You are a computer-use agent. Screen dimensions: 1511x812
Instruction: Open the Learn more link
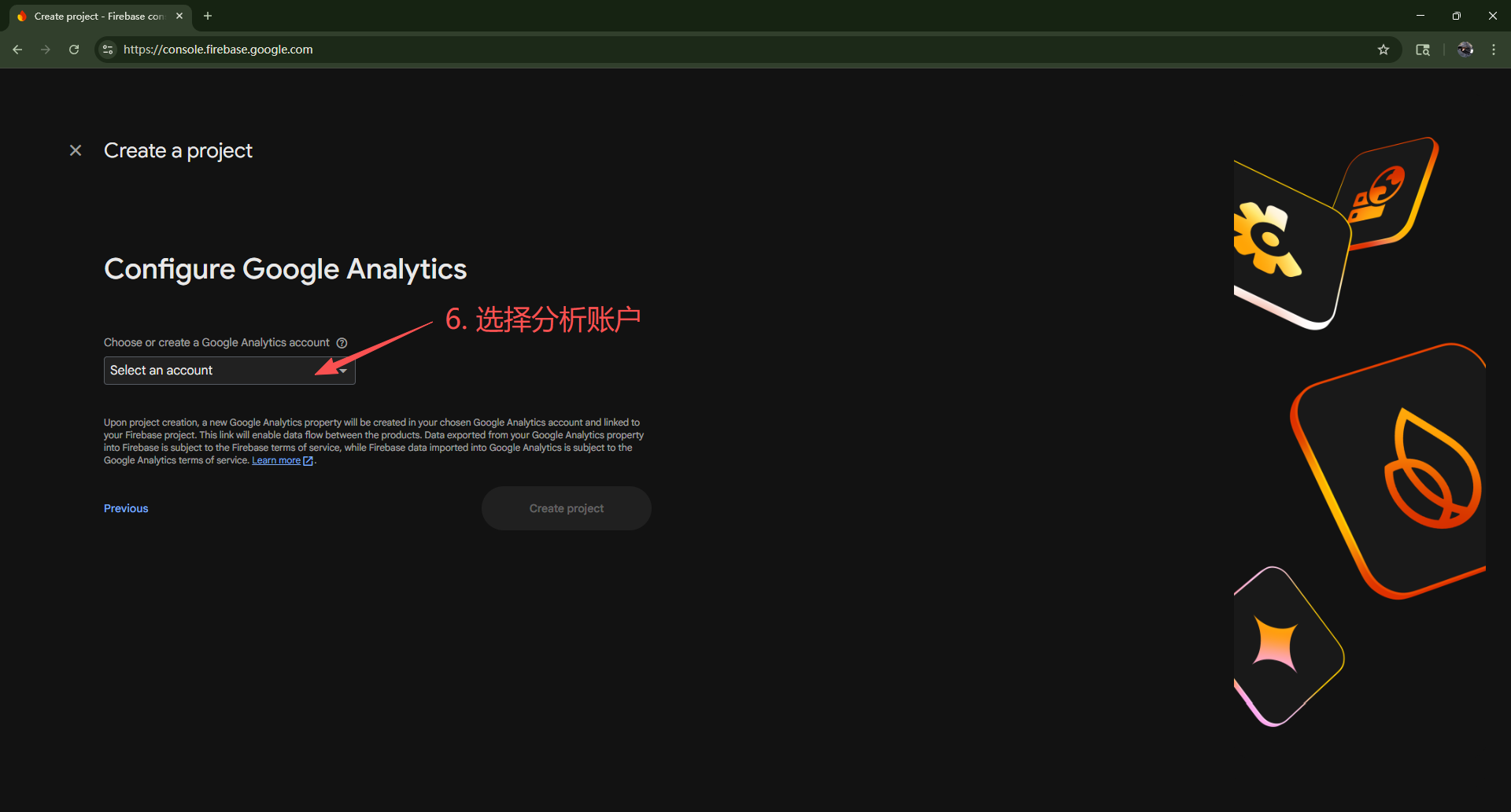pos(276,461)
